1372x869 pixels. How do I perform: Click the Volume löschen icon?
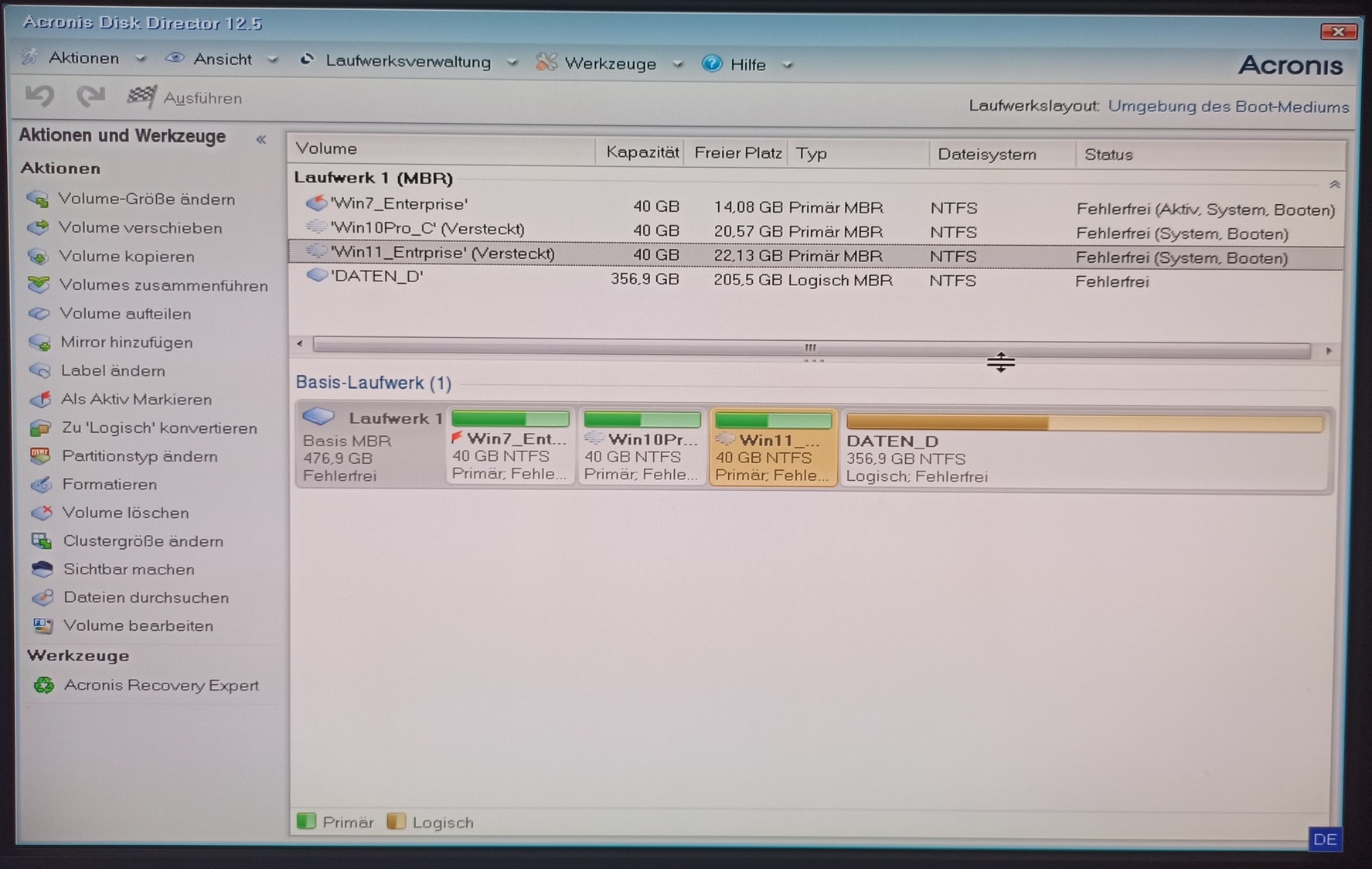point(42,513)
